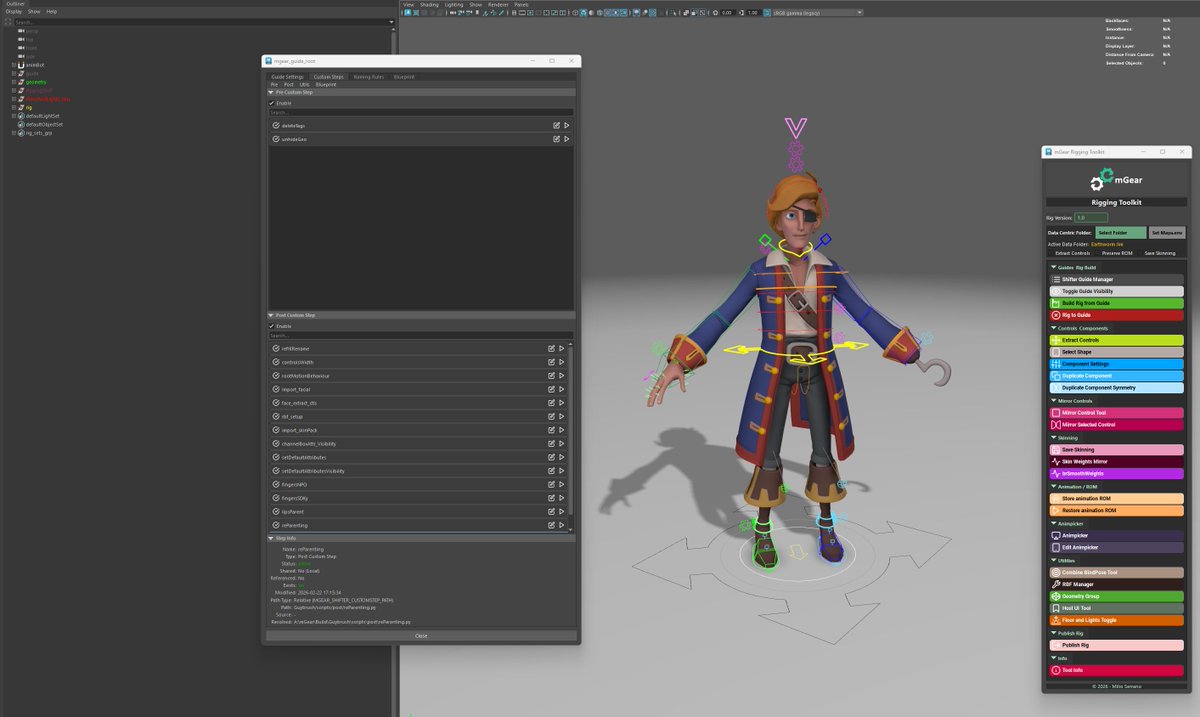Edit the refitRename post step
This screenshot has height=717, width=1200.
551,348
